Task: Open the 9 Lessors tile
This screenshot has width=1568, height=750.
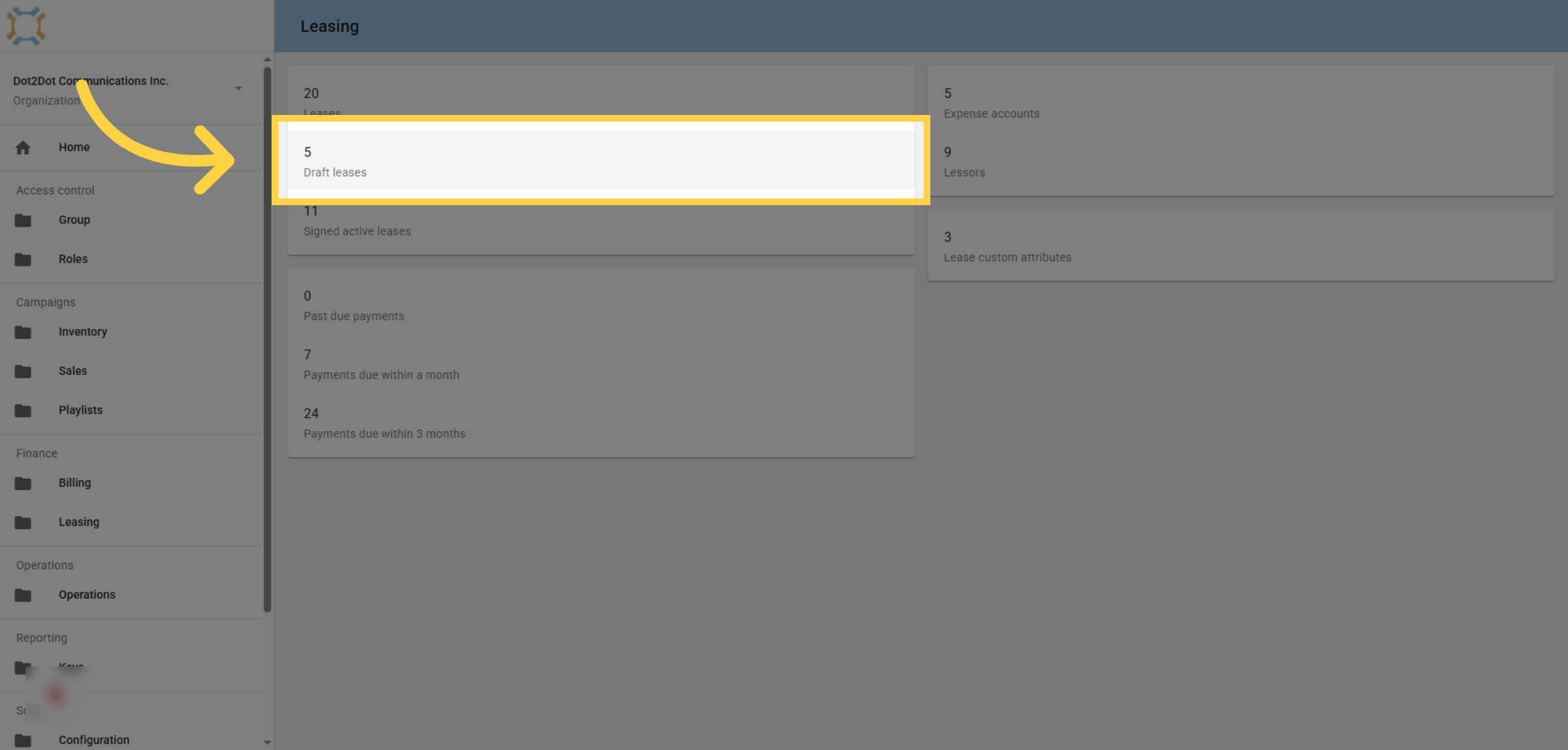Action: tap(1241, 160)
